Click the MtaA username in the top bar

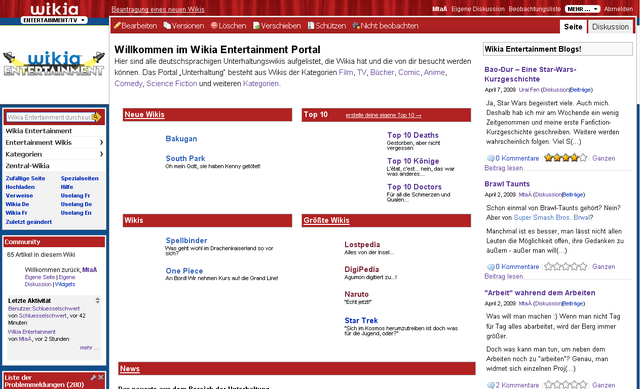pos(440,9)
